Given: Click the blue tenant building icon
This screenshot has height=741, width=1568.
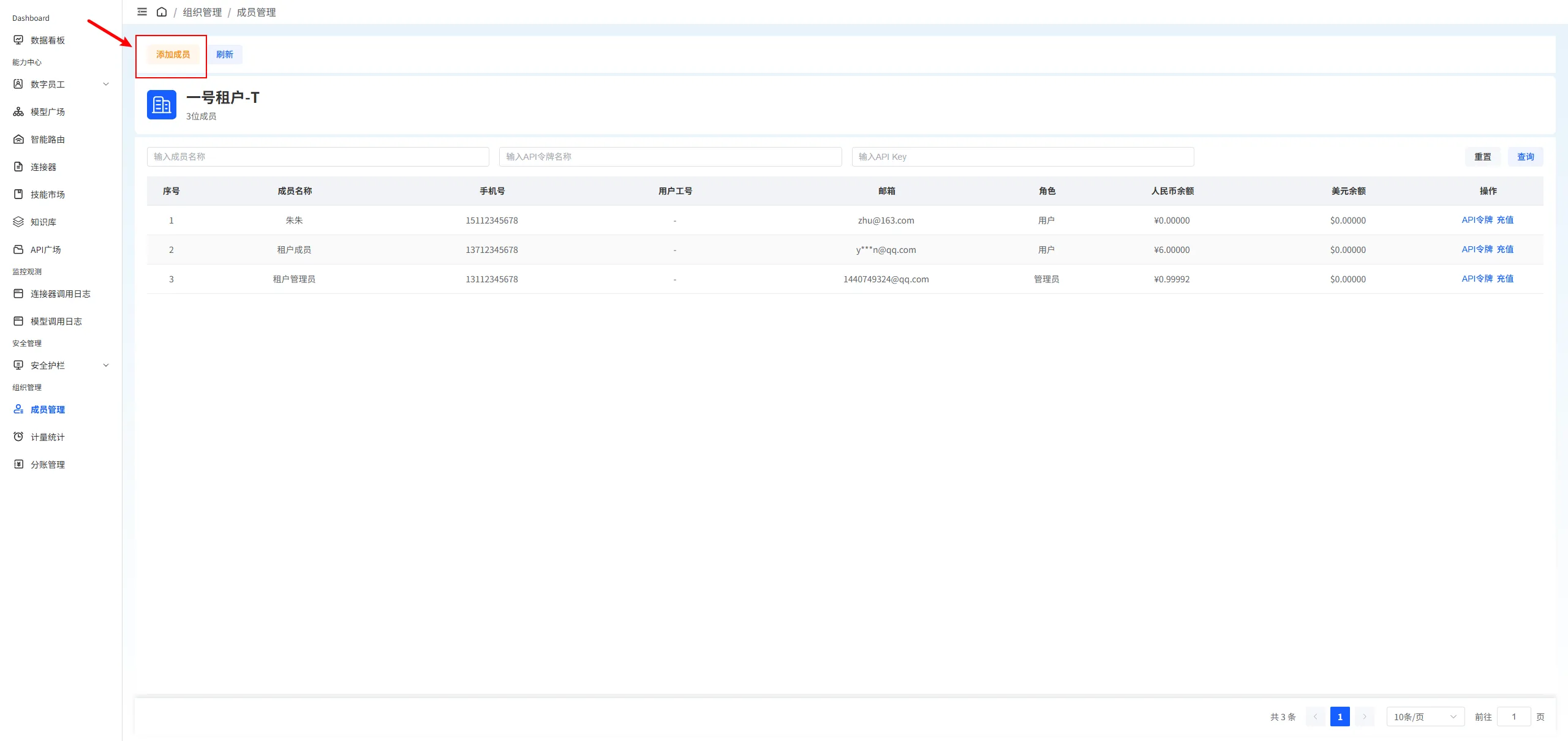Looking at the screenshot, I should [x=162, y=105].
